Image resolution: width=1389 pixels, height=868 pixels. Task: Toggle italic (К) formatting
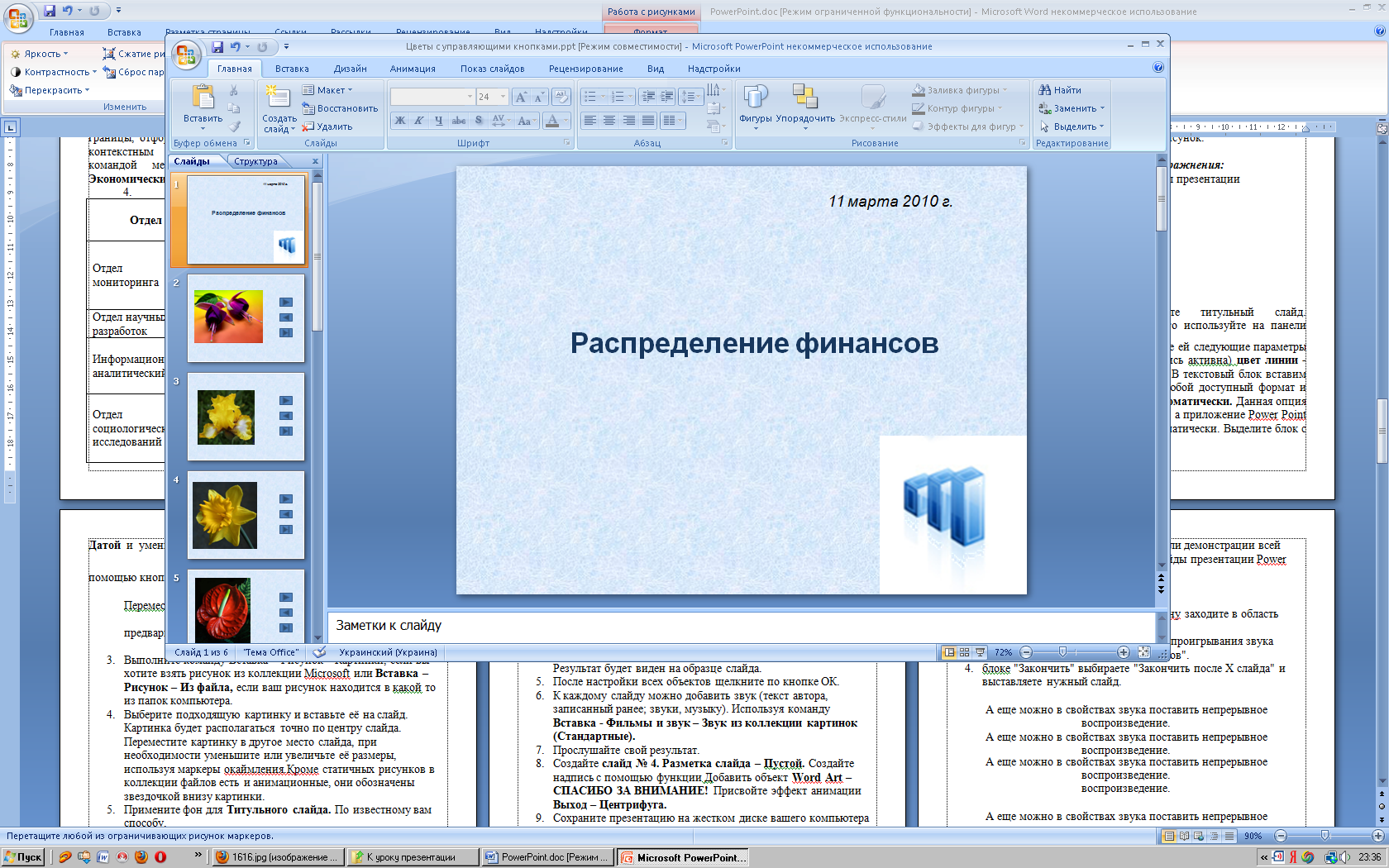point(419,121)
